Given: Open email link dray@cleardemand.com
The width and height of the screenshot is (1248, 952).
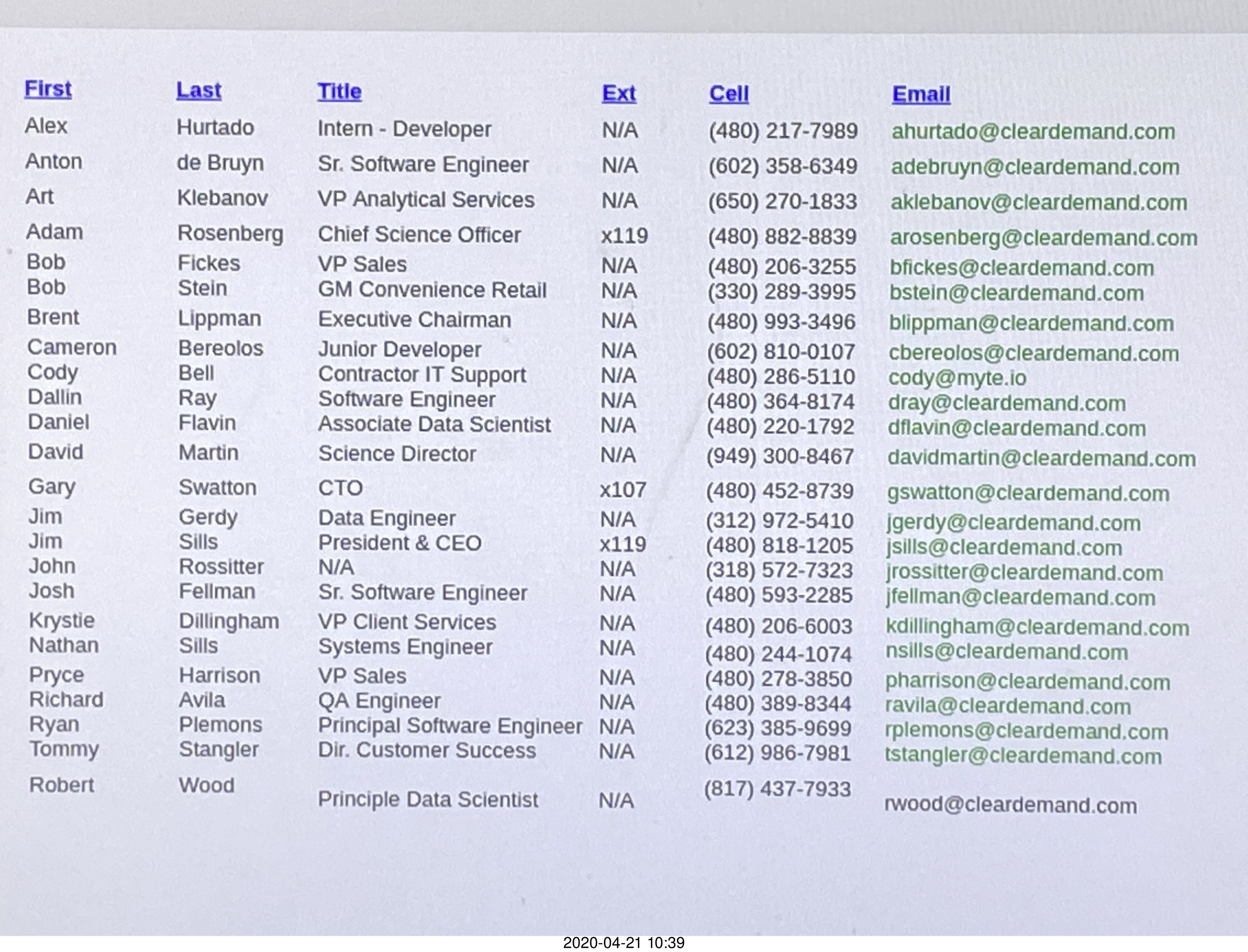Looking at the screenshot, I should pos(1007,404).
